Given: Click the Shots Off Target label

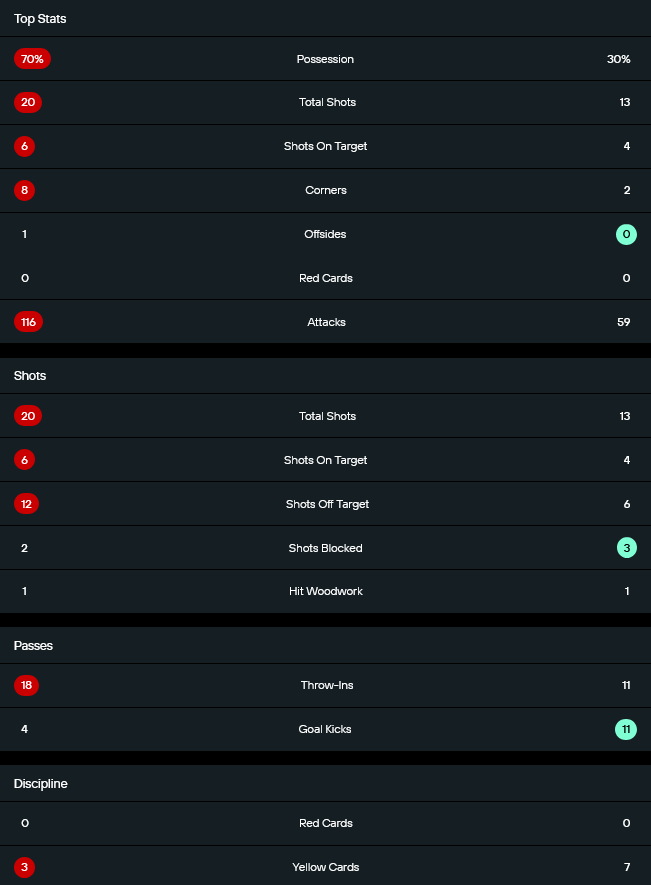Looking at the screenshot, I should [327, 504].
